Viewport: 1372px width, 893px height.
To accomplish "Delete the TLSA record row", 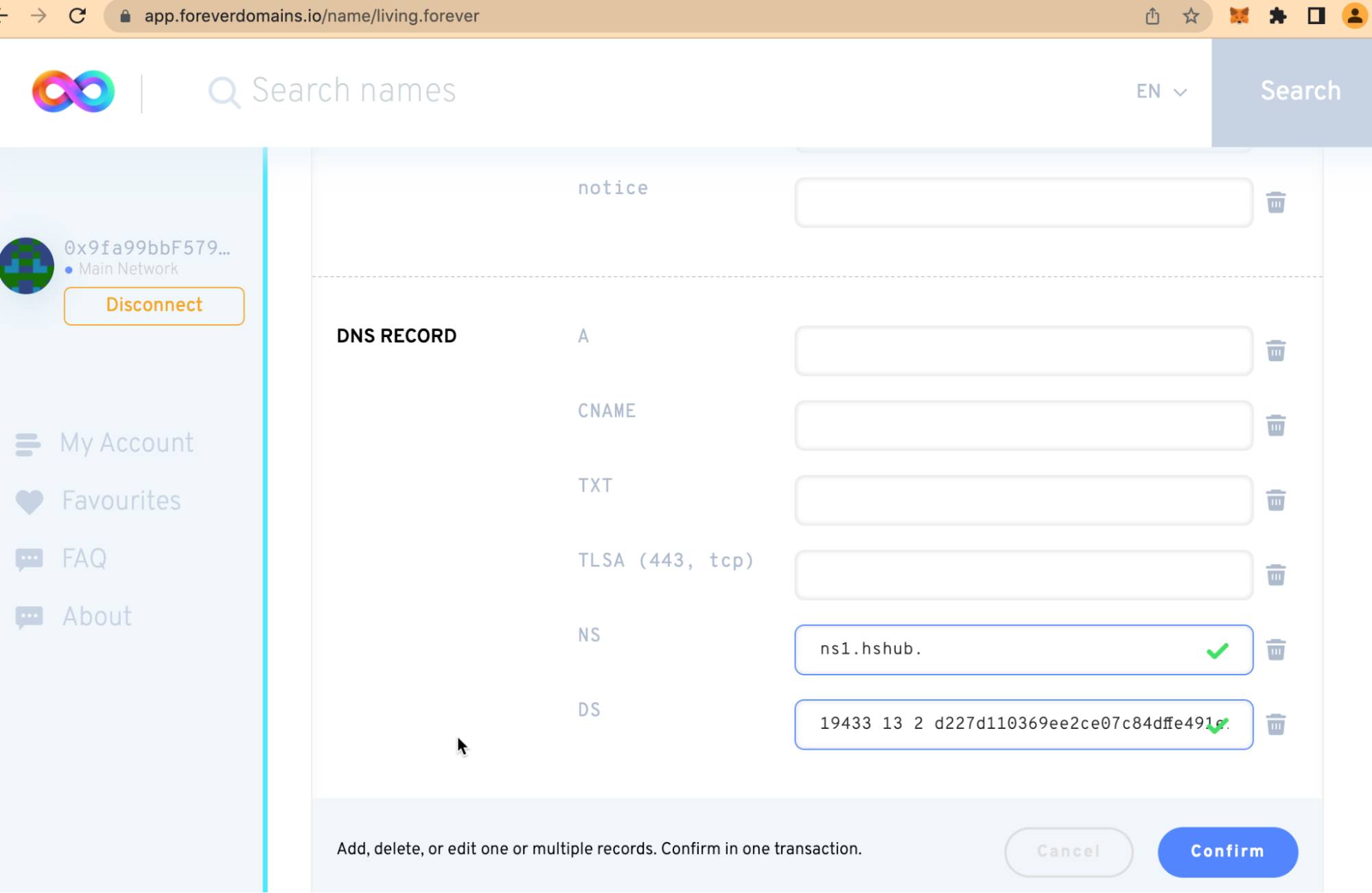I will click(x=1275, y=575).
